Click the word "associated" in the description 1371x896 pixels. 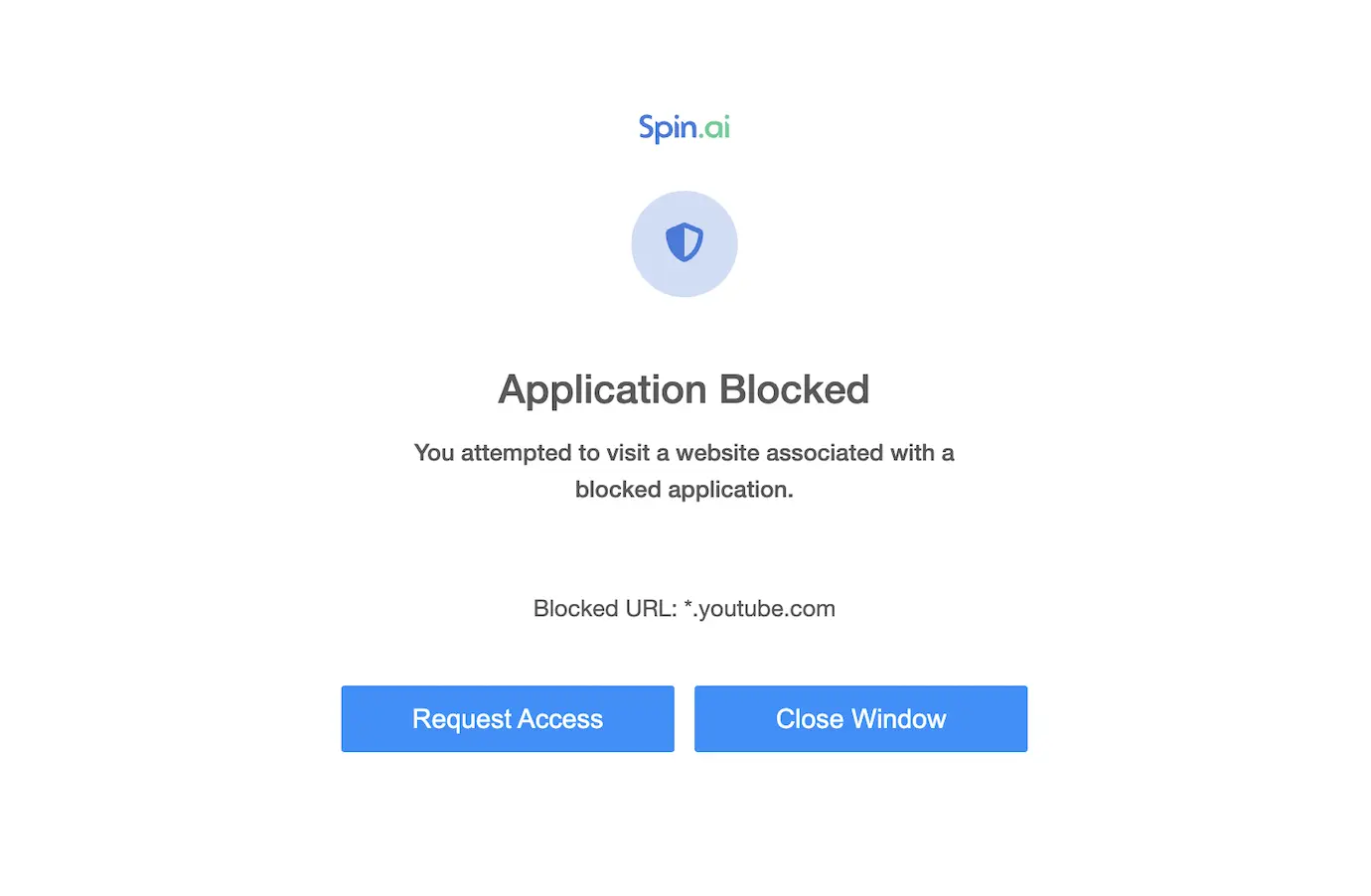click(x=824, y=453)
